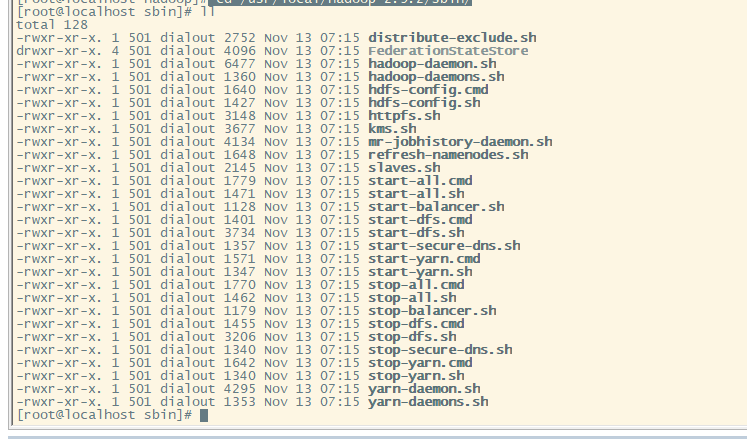The width and height of the screenshot is (747, 439).
Task: Select start-secure-dns.sh filename
Action: tap(444, 245)
